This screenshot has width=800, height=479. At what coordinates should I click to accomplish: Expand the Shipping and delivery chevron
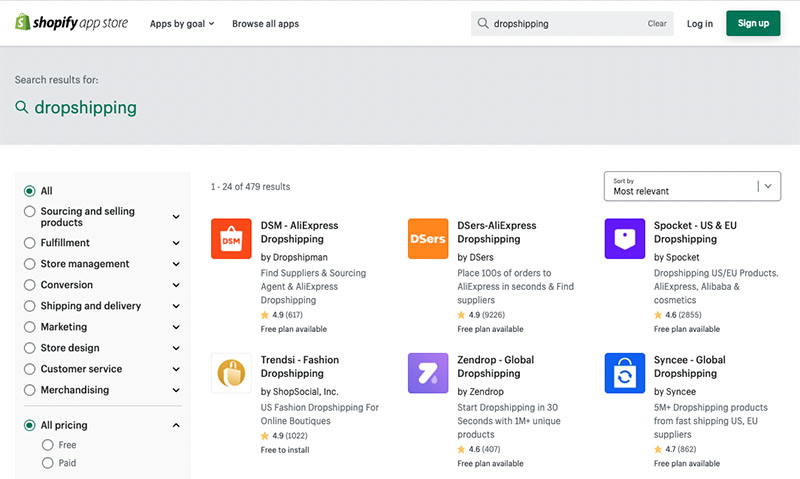click(x=176, y=306)
